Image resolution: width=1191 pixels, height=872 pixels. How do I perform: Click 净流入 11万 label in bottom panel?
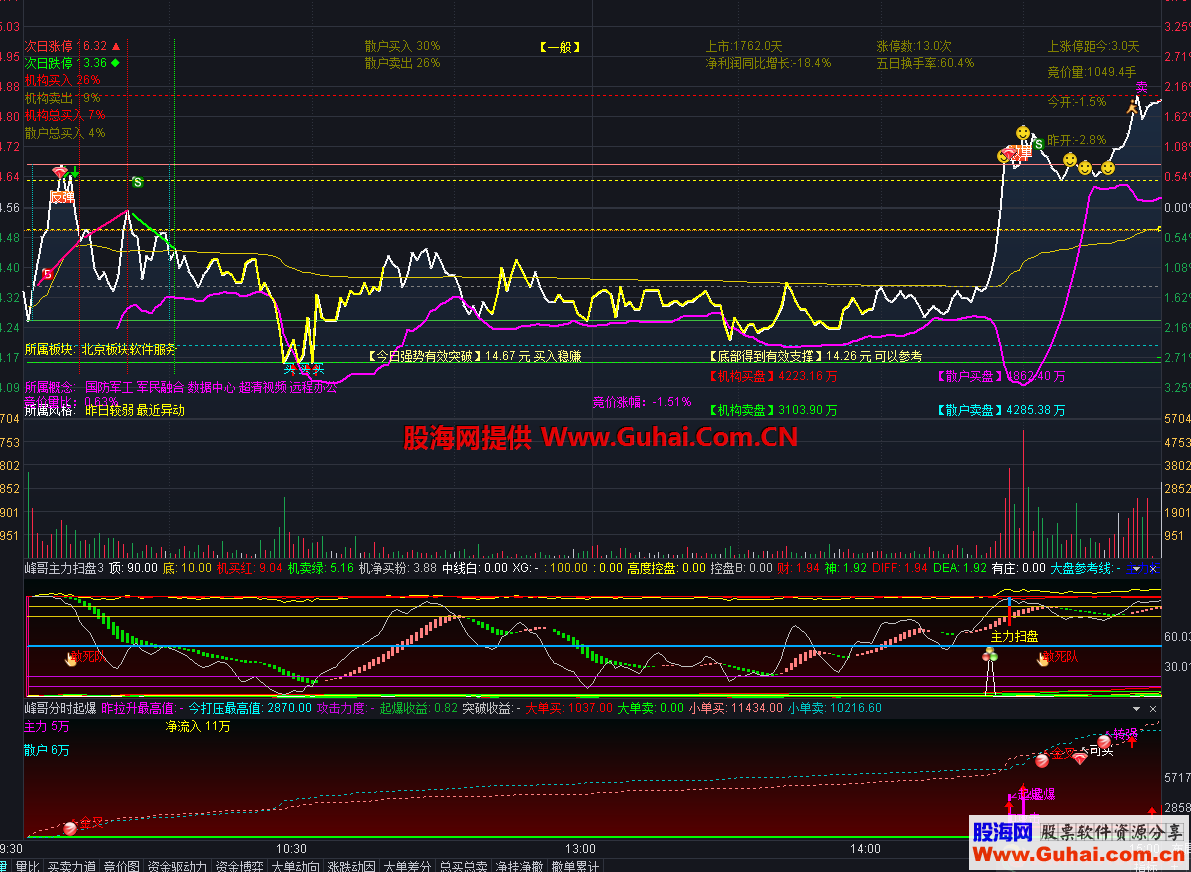198,726
